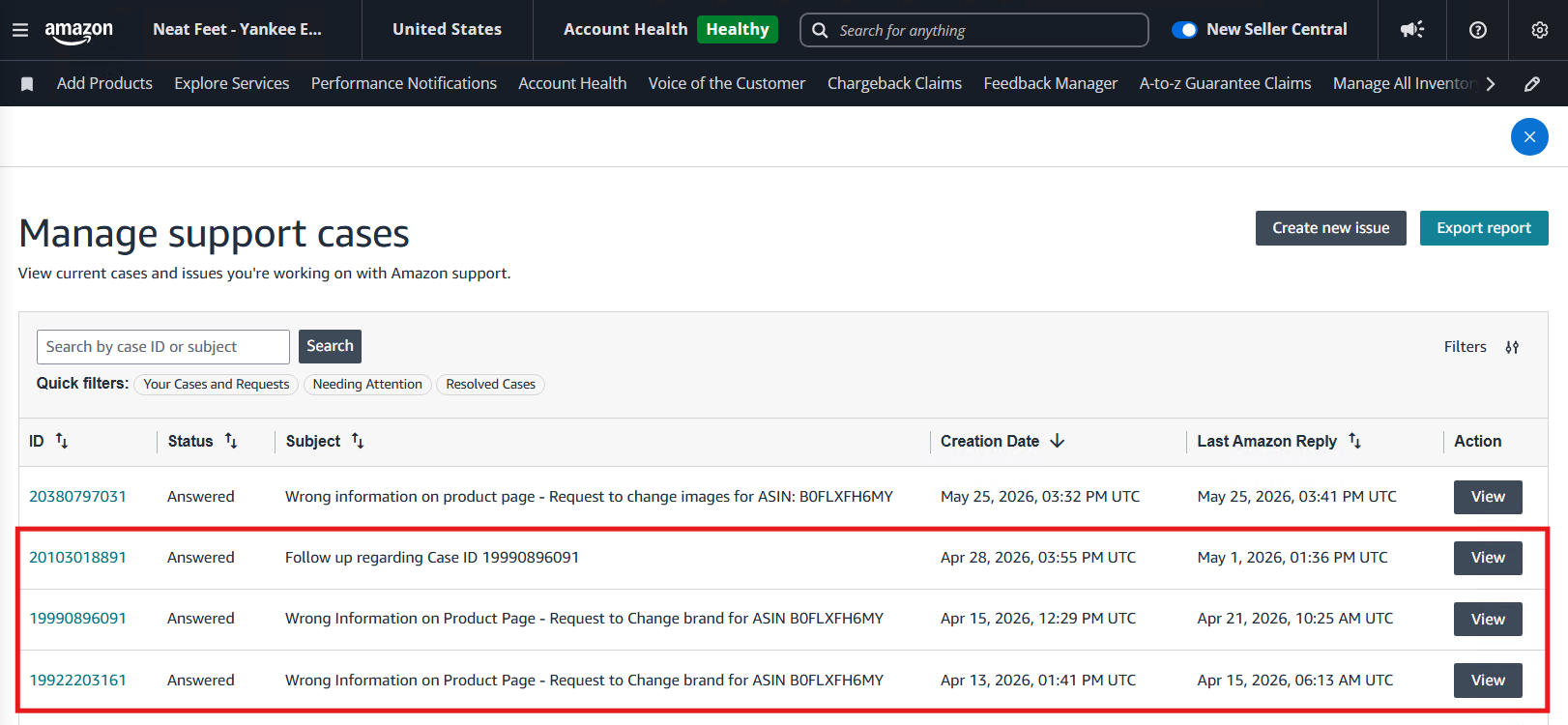
Task: Open Feedback Manager in navigation bar
Action: [1051, 83]
